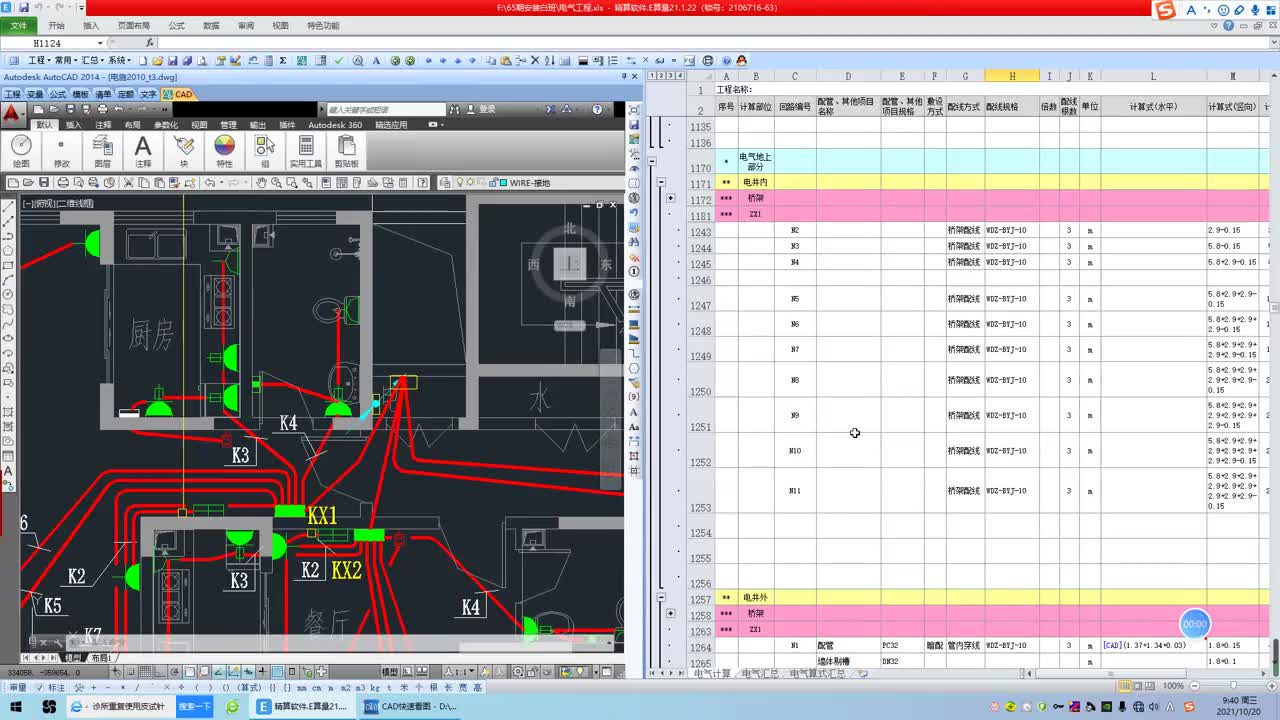Screen dimensions: 1280x720
Task: Collapse the 电井内 group at row 1171
Action: (x=661, y=183)
